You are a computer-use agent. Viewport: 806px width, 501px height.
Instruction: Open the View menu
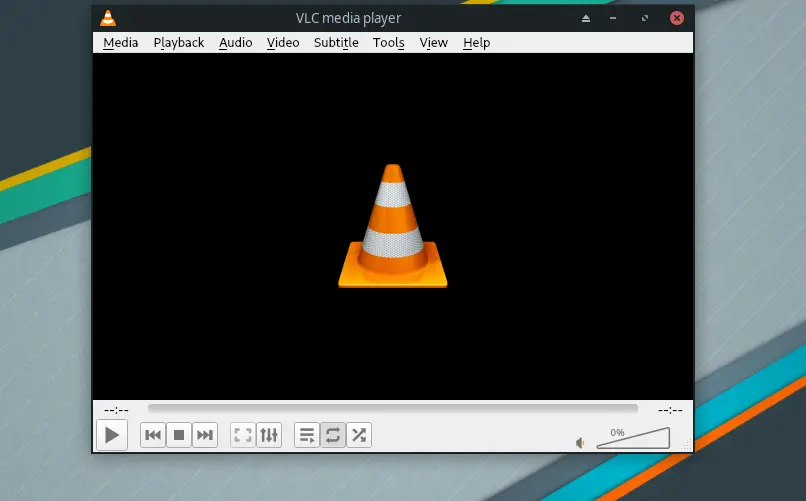point(433,43)
